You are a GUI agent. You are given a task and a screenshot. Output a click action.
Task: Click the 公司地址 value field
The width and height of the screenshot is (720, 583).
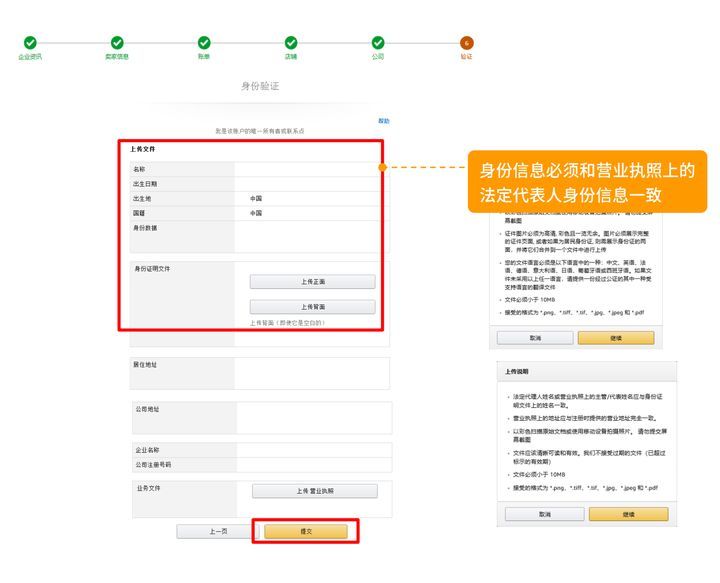pyautogui.click(x=314, y=418)
